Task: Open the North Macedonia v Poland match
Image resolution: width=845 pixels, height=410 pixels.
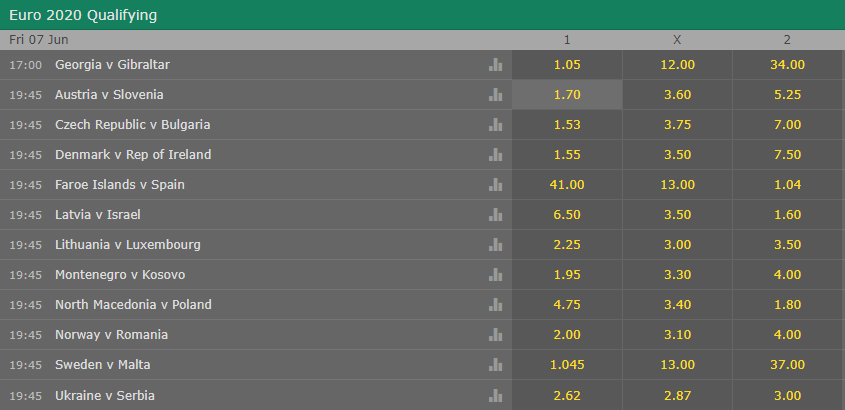Action: click(x=133, y=305)
